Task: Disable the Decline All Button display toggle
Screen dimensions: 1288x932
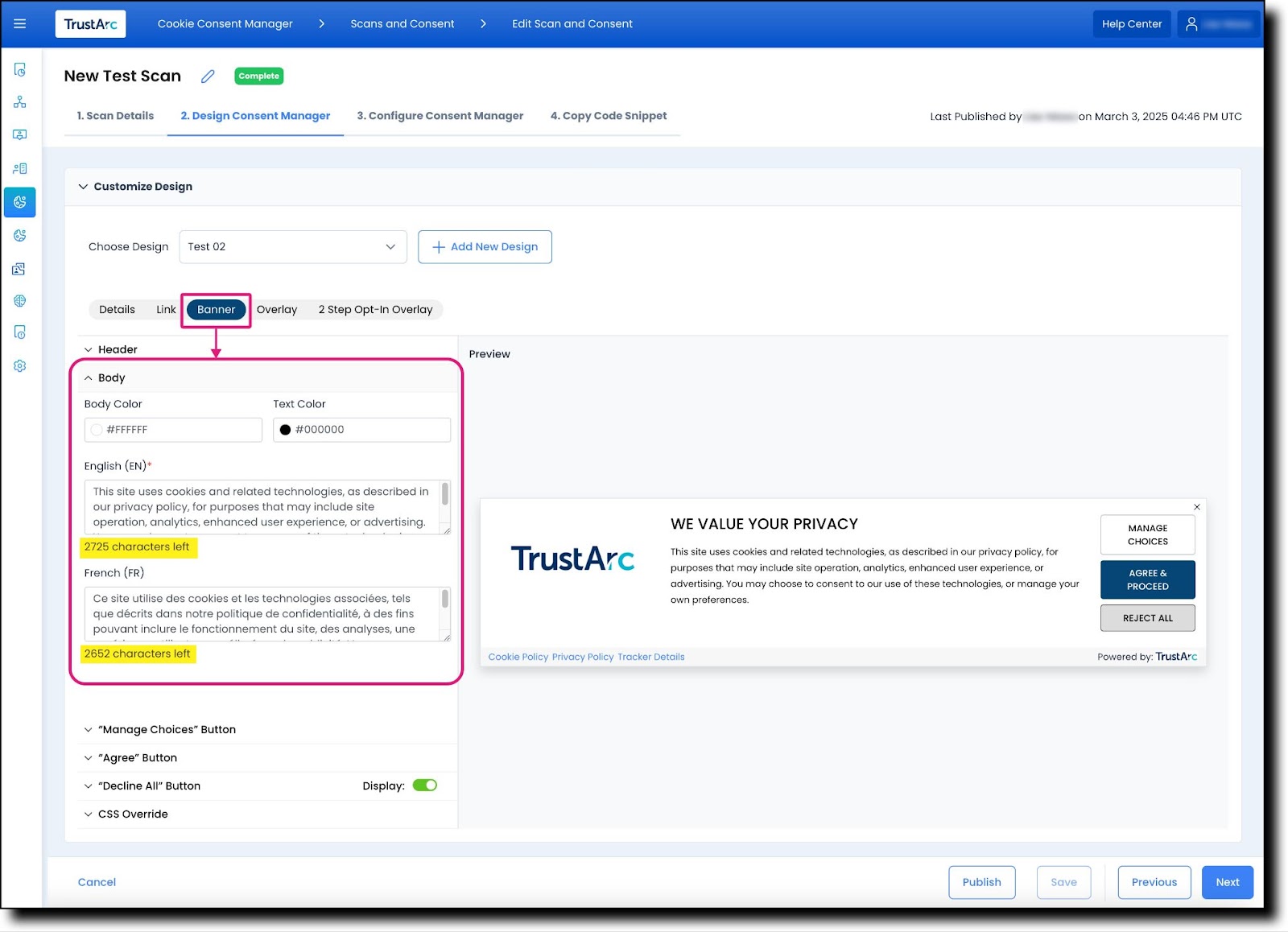Action: tap(426, 785)
